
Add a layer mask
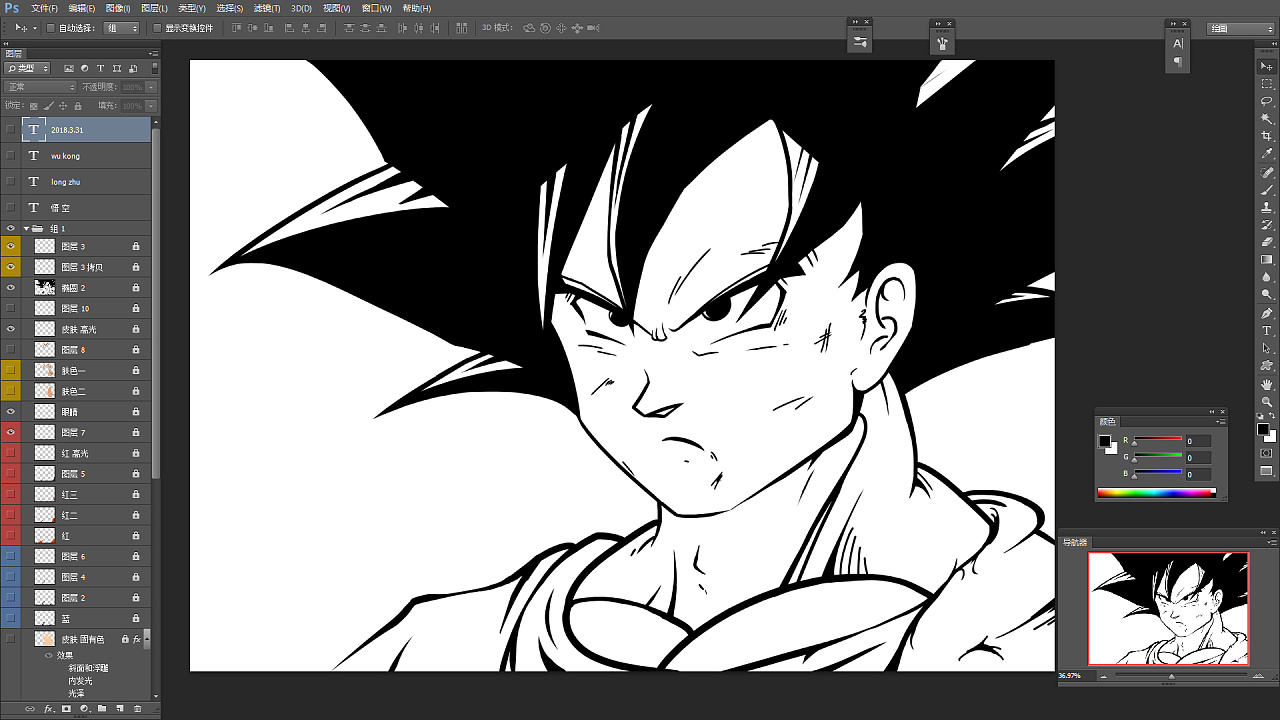[66, 709]
